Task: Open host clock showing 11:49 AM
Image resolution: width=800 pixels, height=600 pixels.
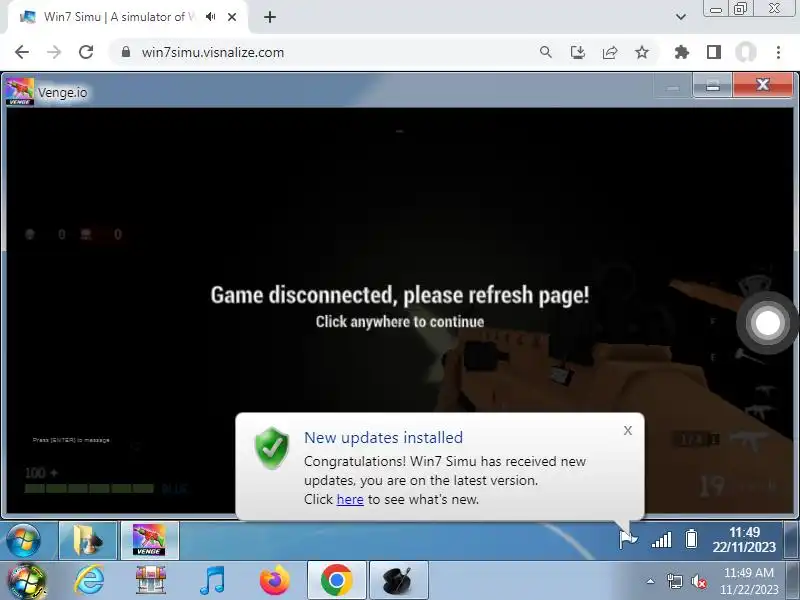Action: pos(748,581)
